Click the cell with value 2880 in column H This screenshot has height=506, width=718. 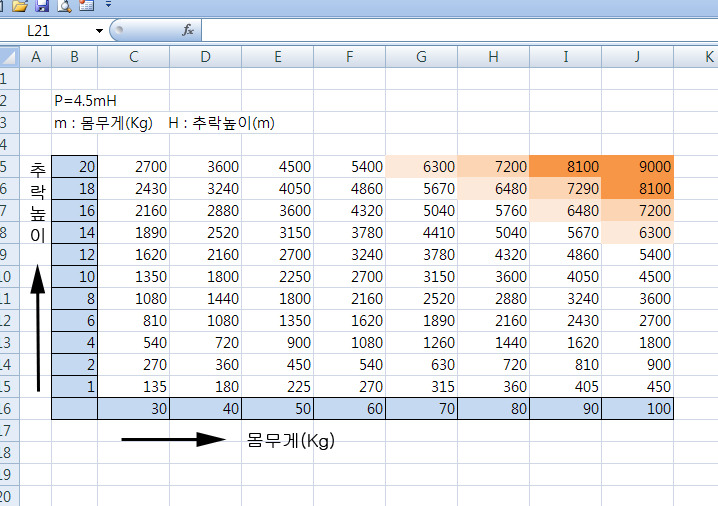[x=493, y=299]
